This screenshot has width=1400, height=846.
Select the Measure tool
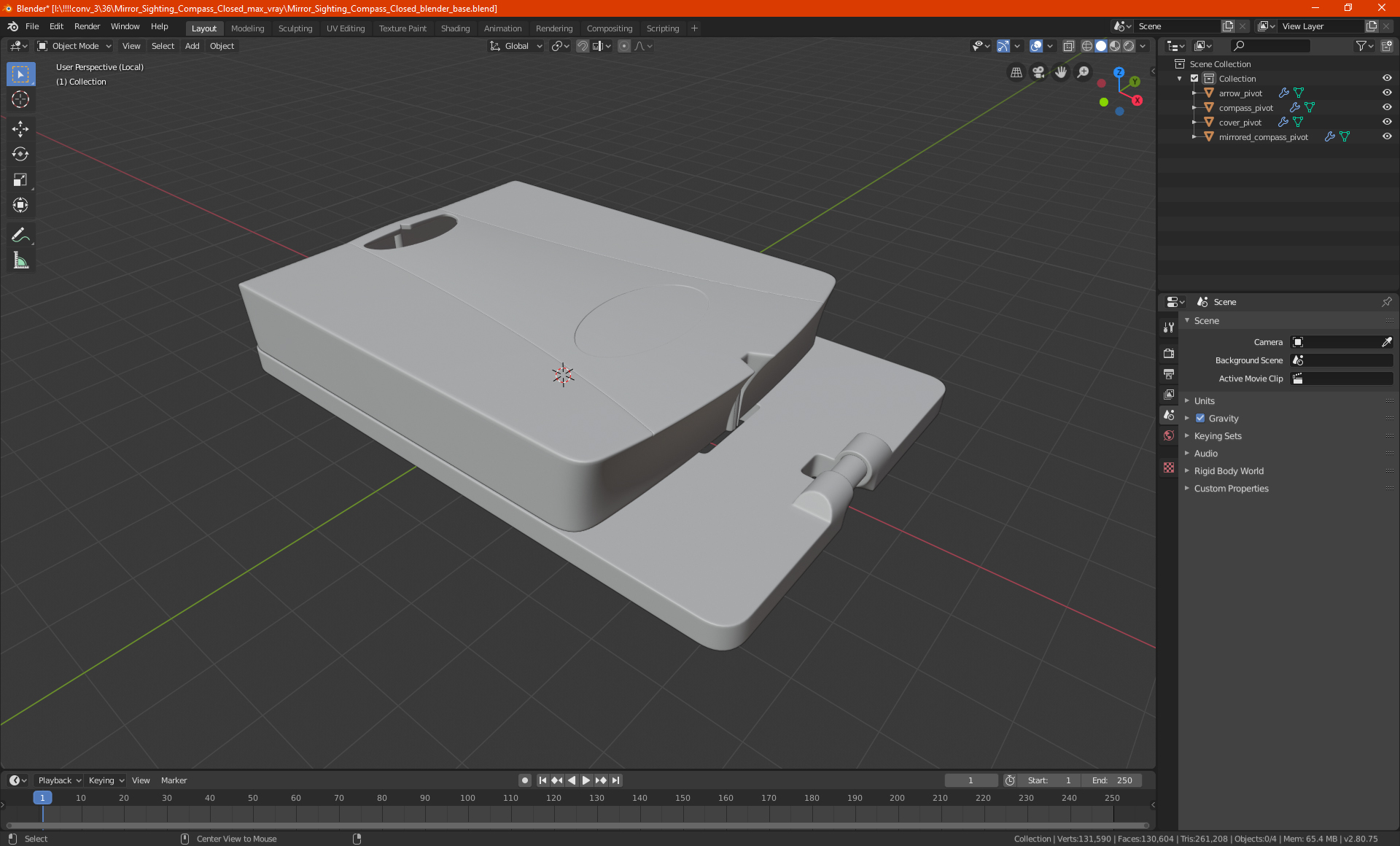point(20,260)
